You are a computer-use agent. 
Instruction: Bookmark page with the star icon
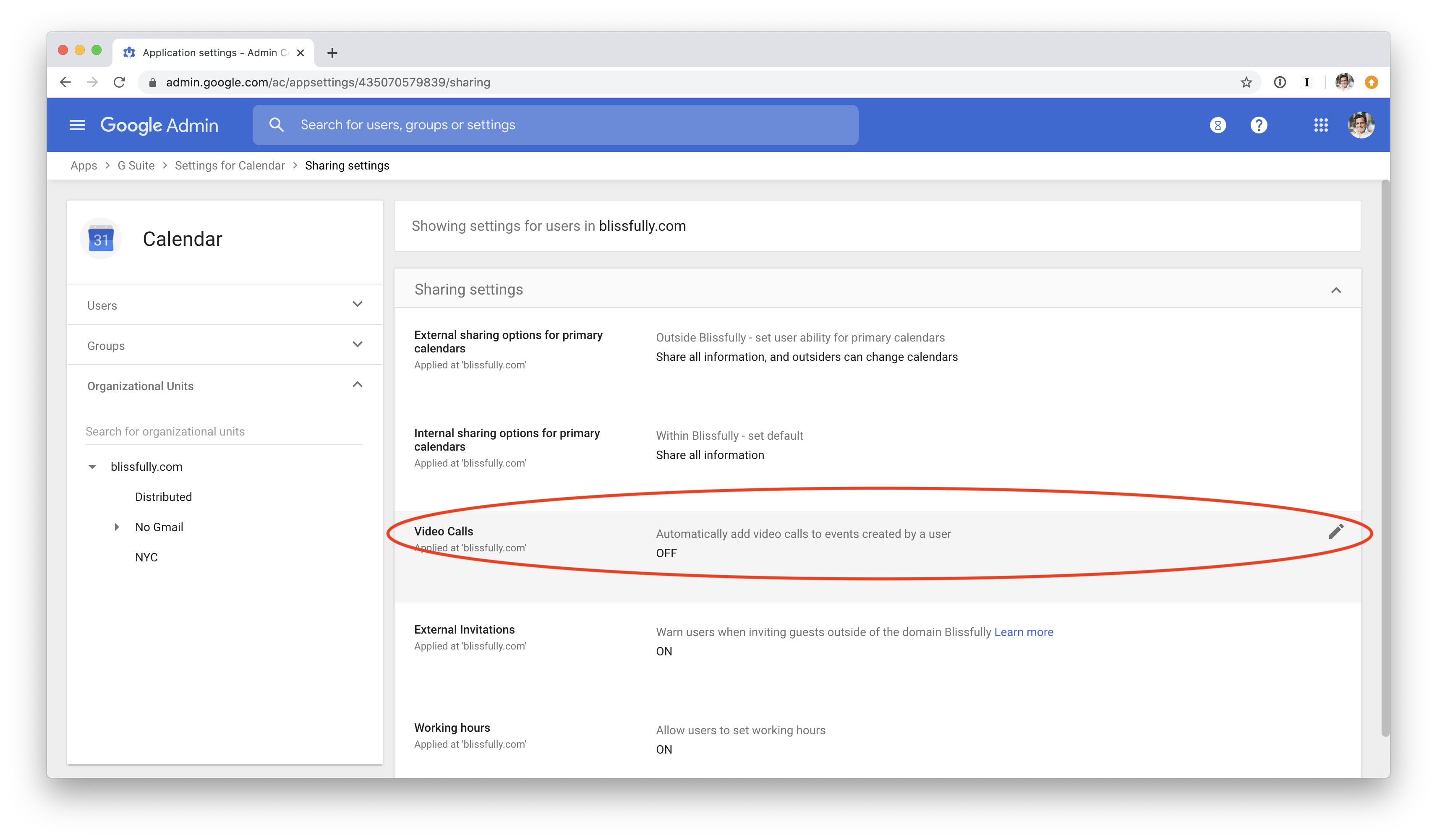pyautogui.click(x=1246, y=82)
